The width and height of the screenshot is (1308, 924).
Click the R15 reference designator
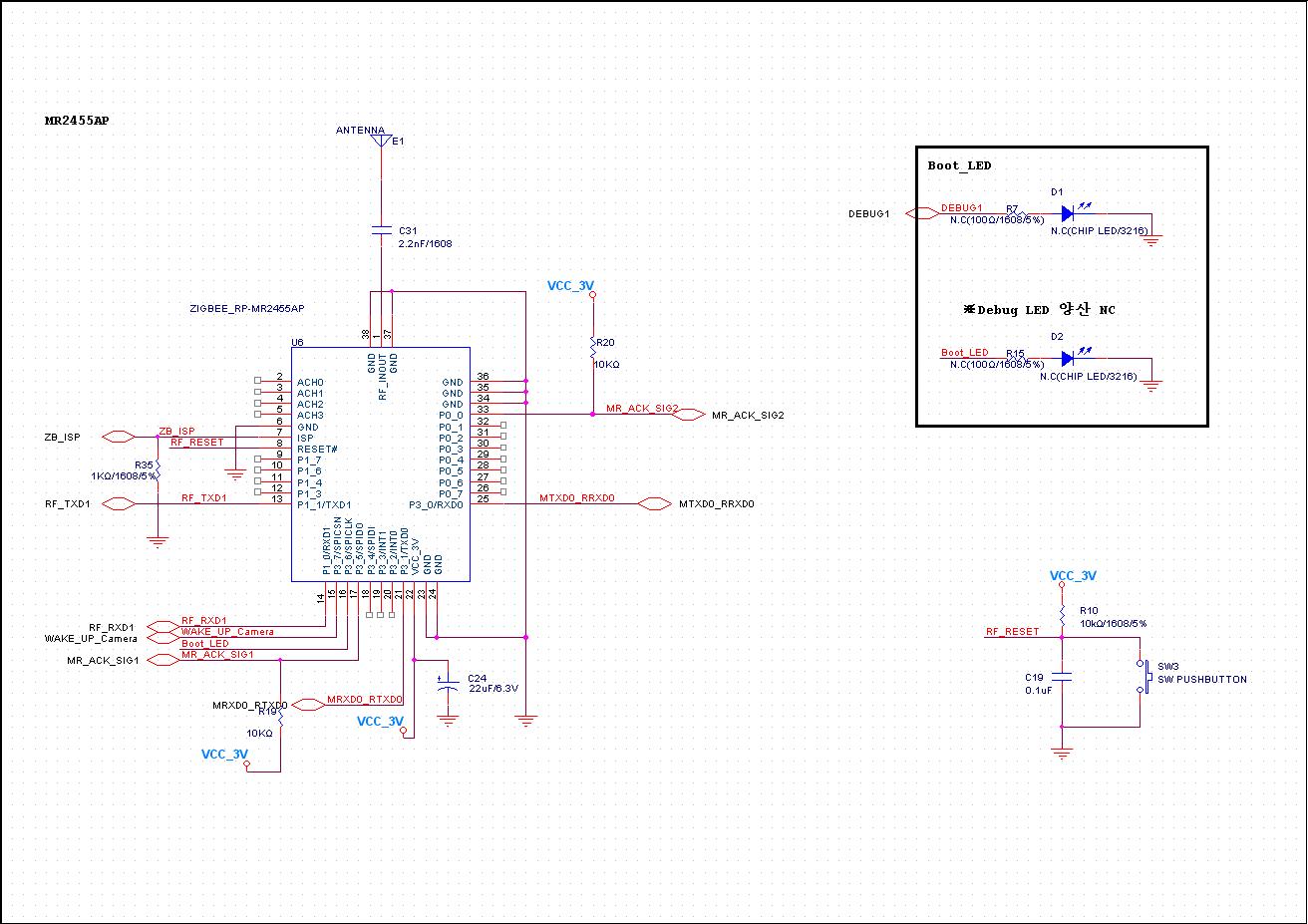1015,354
